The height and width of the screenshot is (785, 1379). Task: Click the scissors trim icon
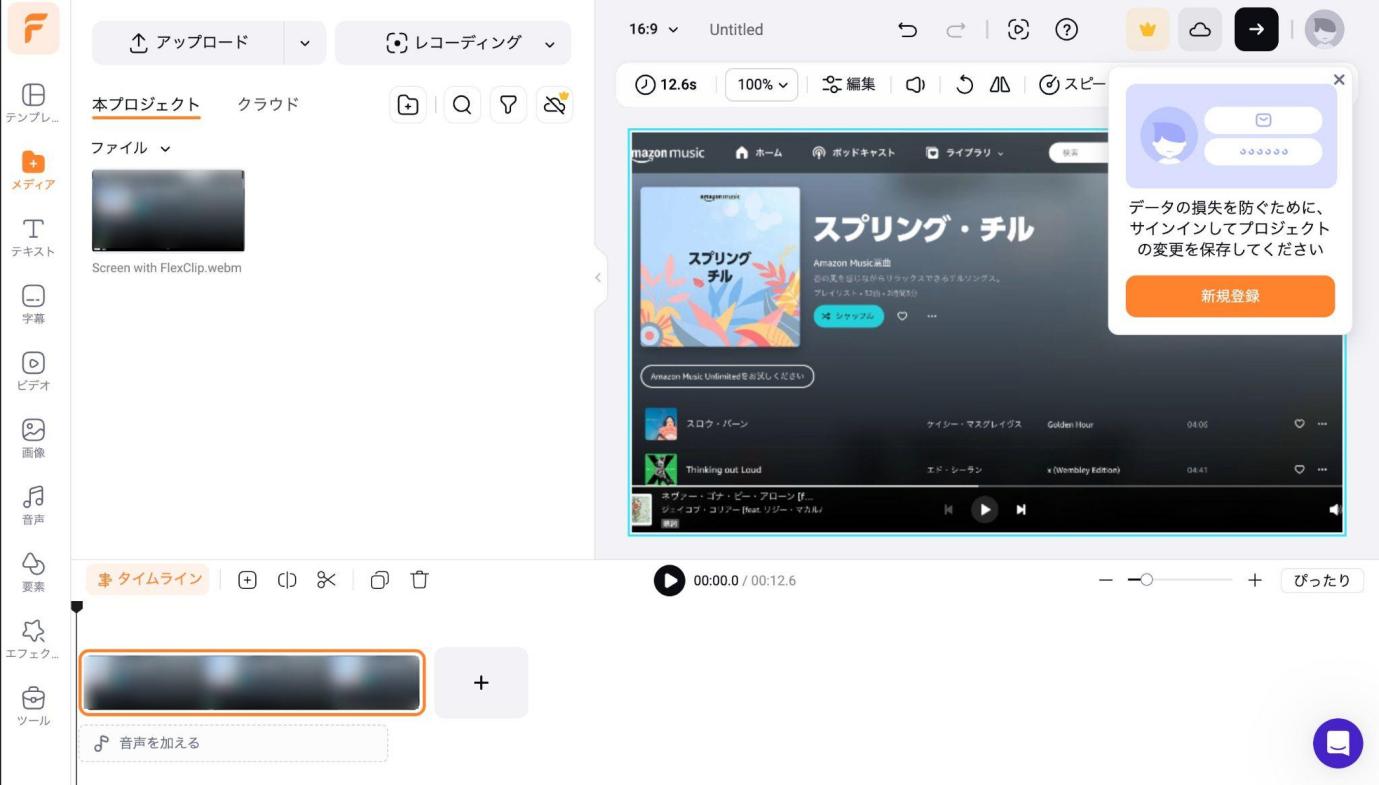click(327, 580)
